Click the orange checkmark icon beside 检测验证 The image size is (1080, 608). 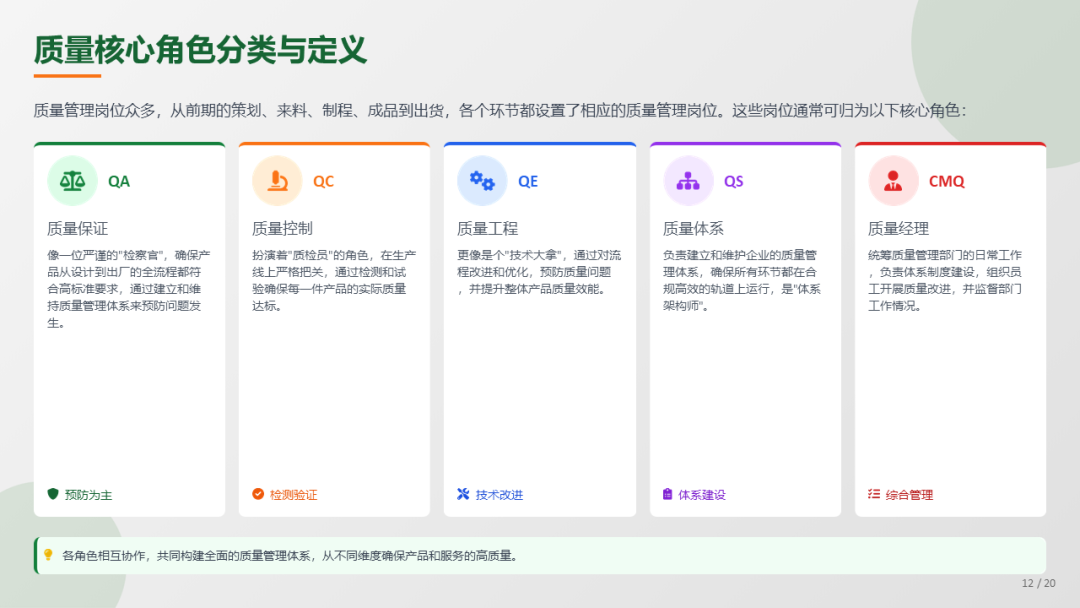(x=258, y=494)
